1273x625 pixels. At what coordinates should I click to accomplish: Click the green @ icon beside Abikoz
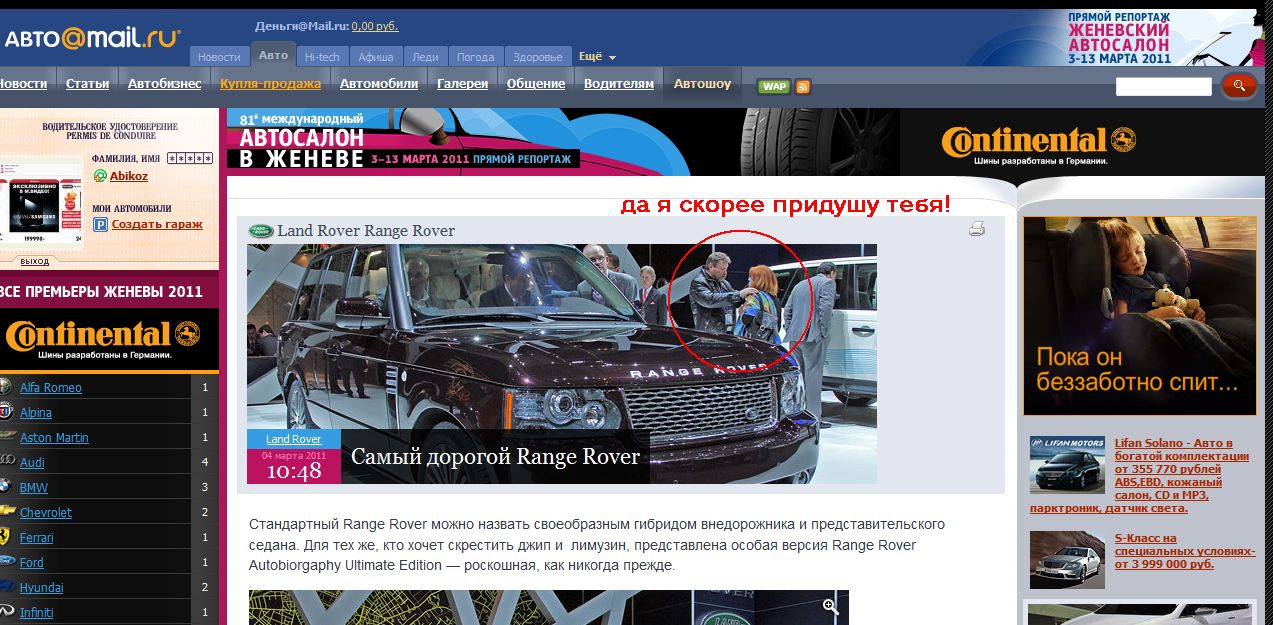pos(100,176)
